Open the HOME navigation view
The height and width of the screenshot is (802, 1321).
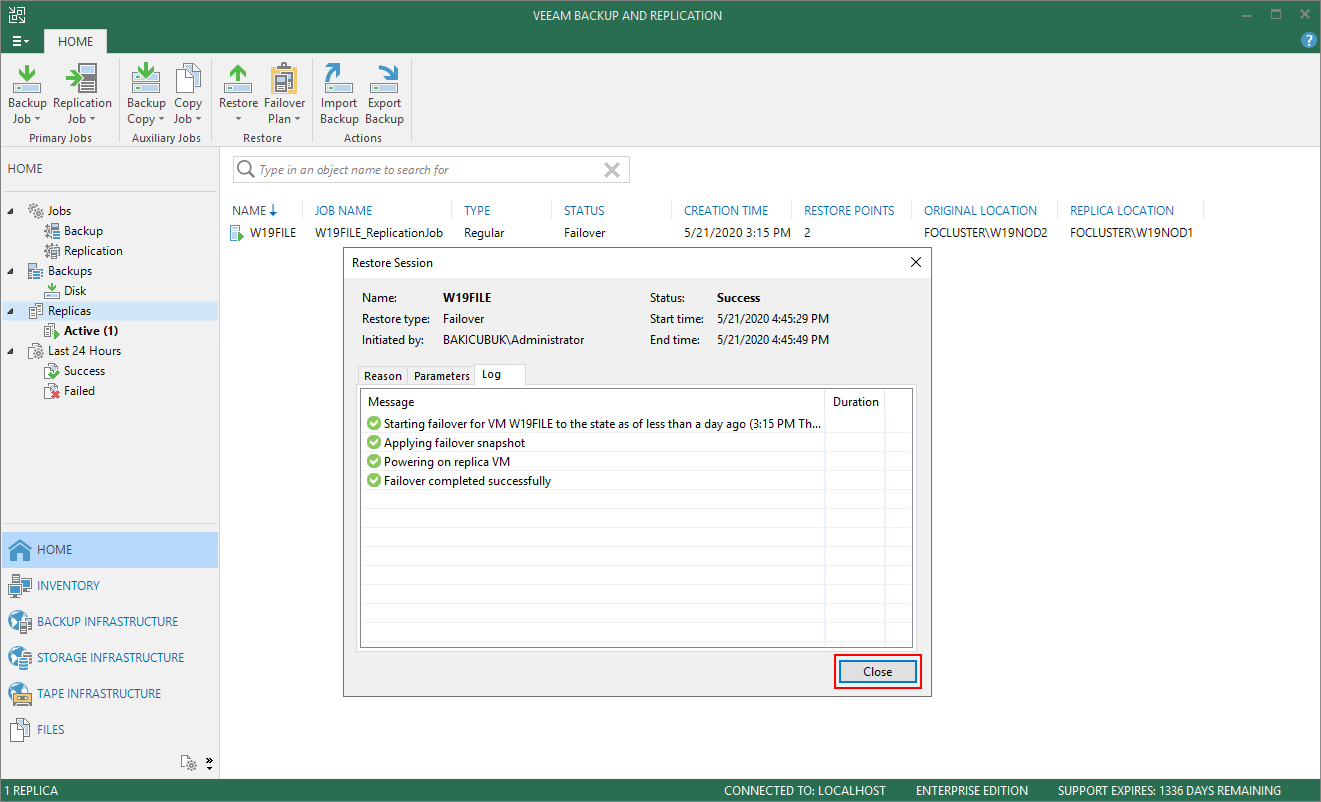click(x=110, y=550)
